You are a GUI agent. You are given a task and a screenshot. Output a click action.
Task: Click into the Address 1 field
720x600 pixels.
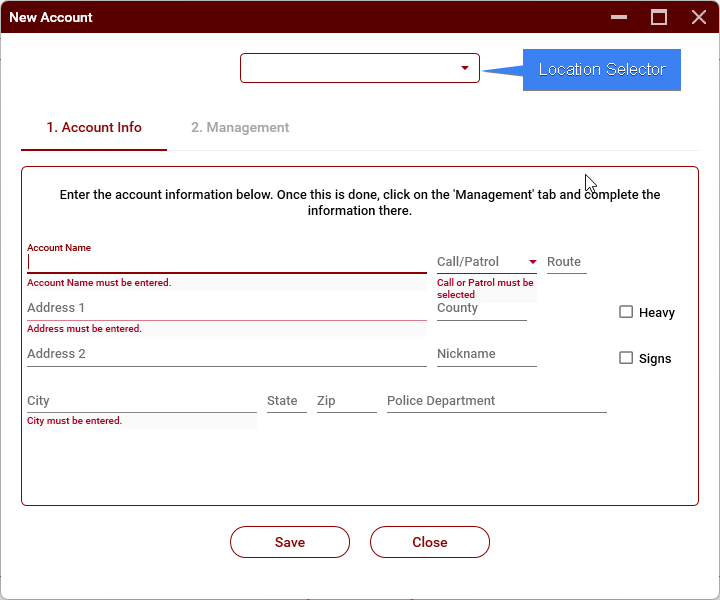(x=226, y=308)
